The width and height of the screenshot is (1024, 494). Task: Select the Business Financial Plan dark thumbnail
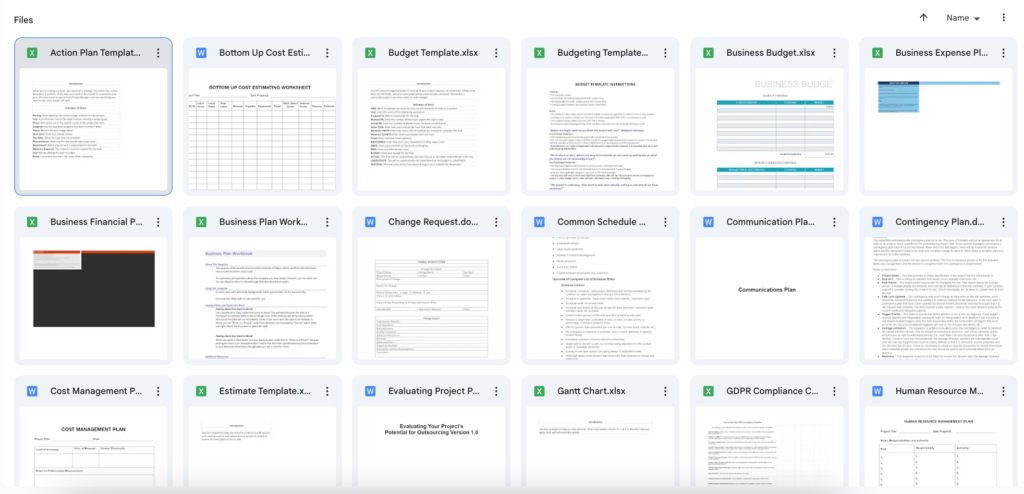pyautogui.click(x=93, y=299)
